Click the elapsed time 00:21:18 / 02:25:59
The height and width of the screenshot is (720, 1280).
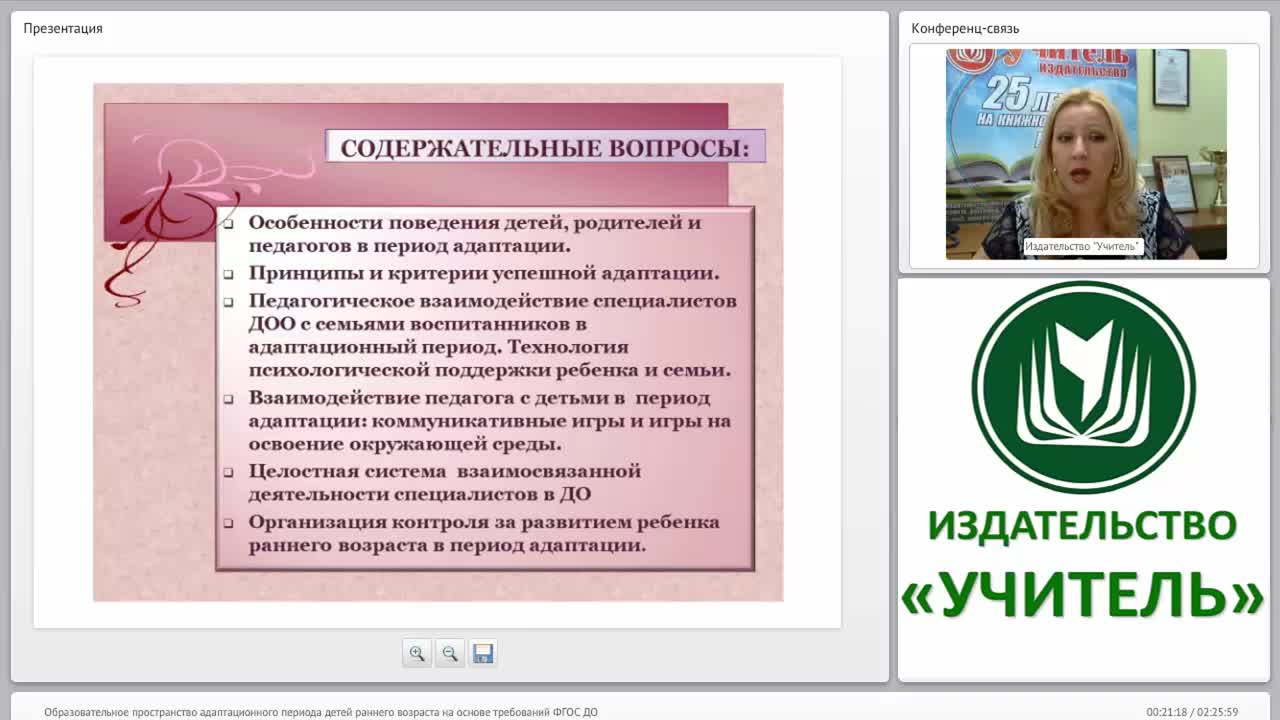[x=1192, y=712]
